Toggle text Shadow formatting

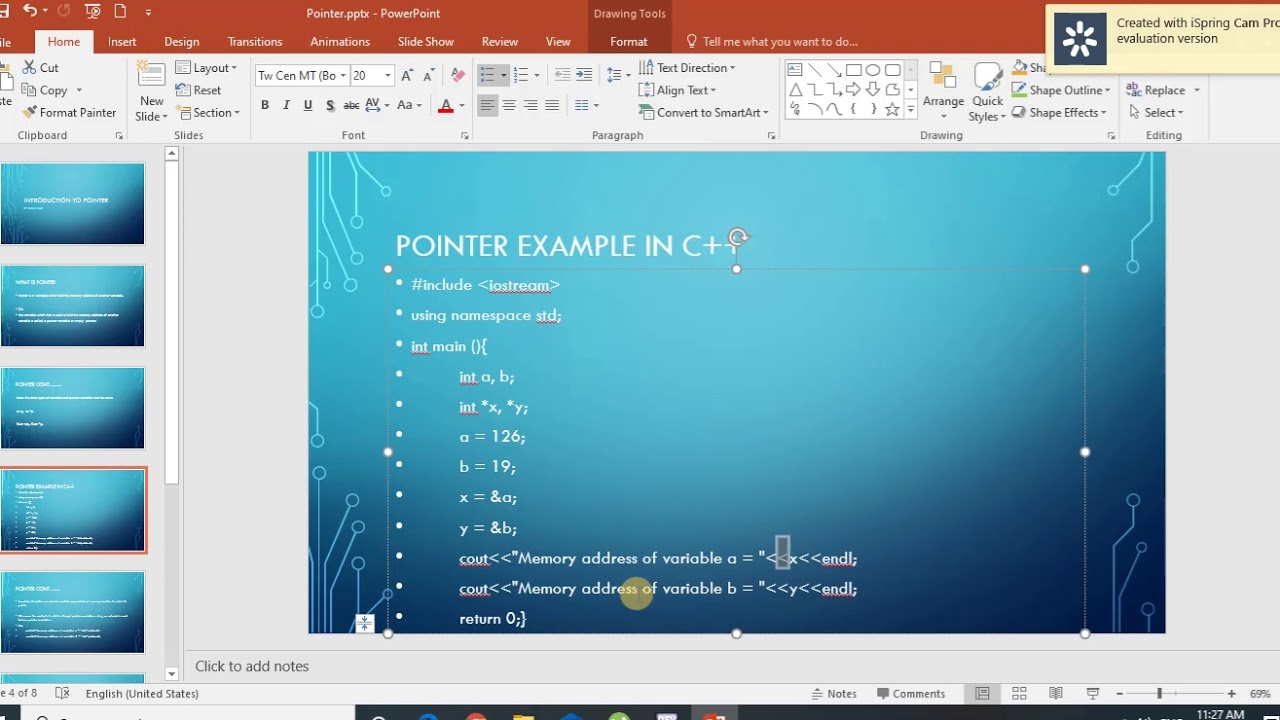pyautogui.click(x=330, y=105)
